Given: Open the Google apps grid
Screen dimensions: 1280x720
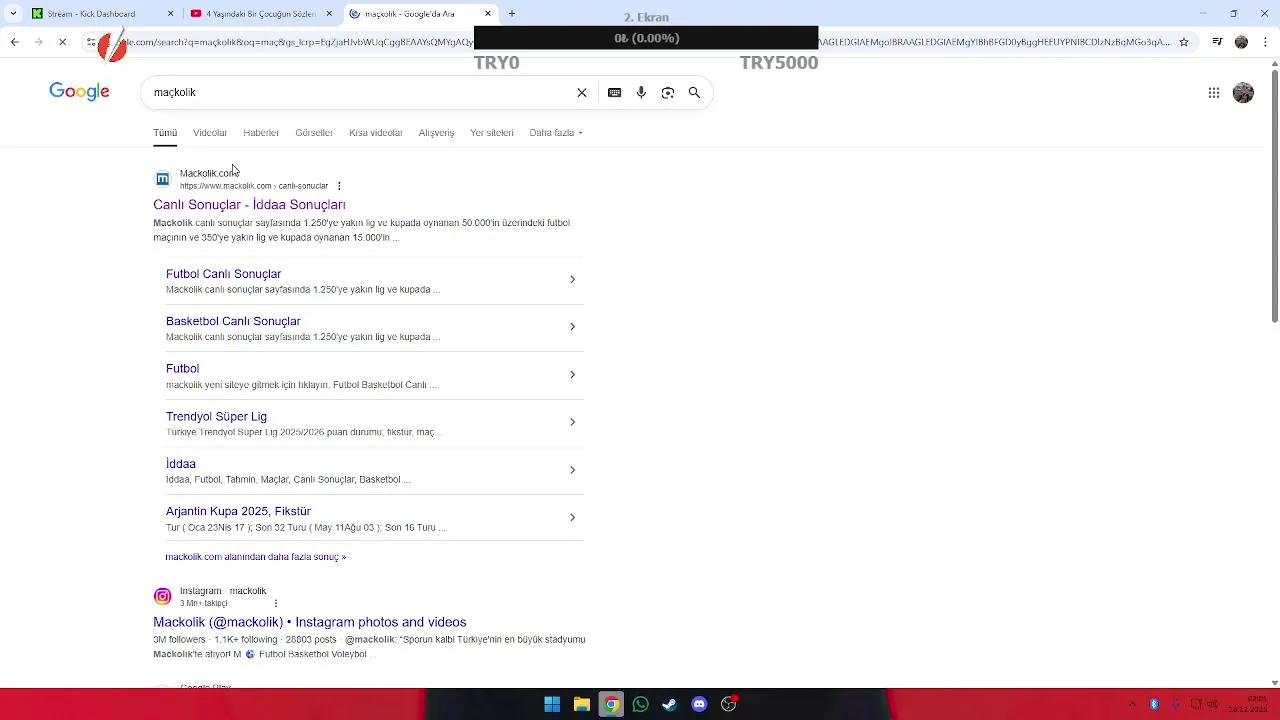Looking at the screenshot, I should 1214,92.
